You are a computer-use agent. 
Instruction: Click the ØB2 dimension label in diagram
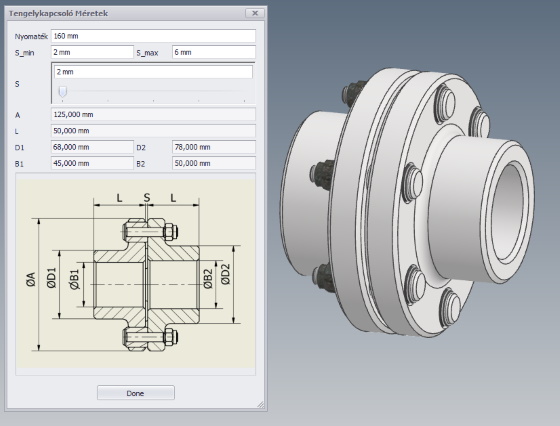(208, 279)
